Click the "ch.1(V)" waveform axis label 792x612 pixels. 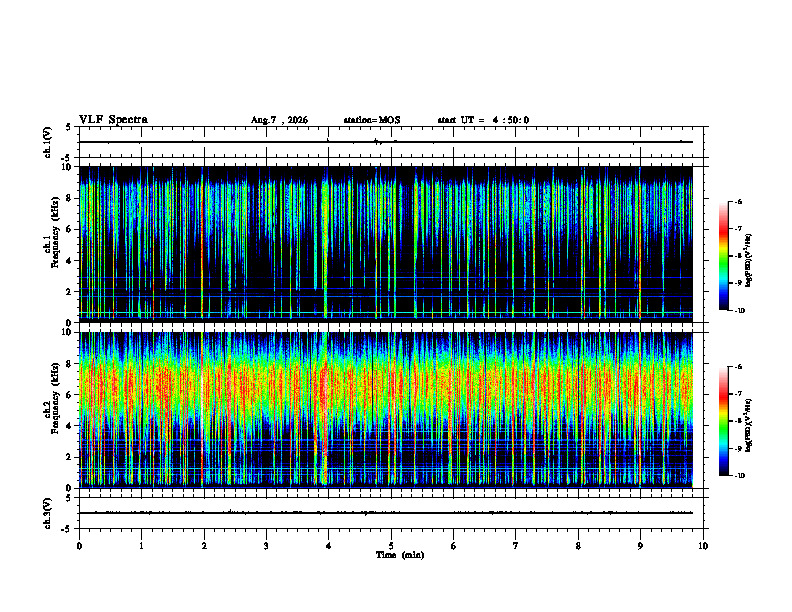[x=48, y=142]
